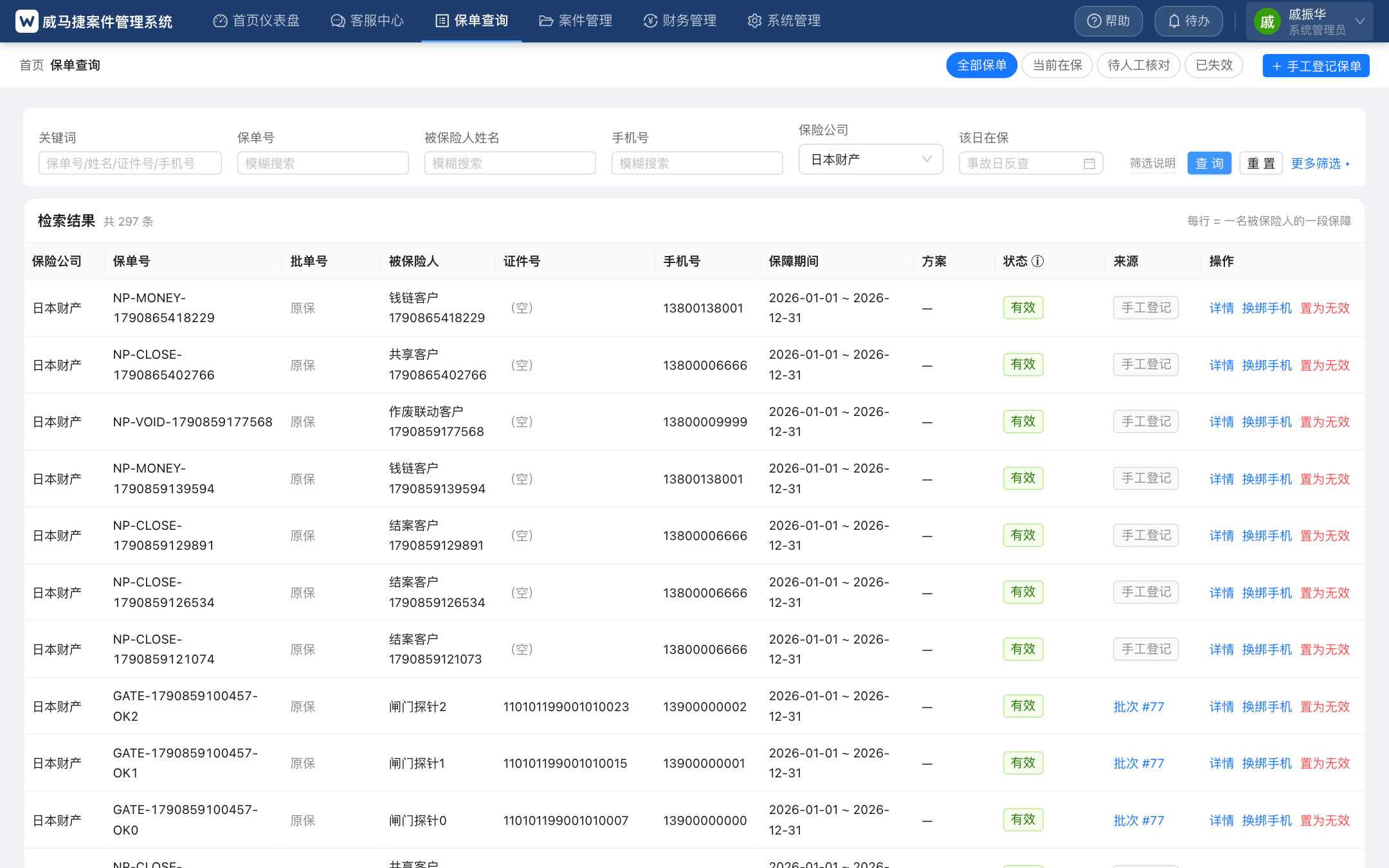The image size is (1389, 868).
Task: Click 手工登记 tag in NP-CLOSE-1790859129891 row
Action: pyautogui.click(x=1146, y=535)
